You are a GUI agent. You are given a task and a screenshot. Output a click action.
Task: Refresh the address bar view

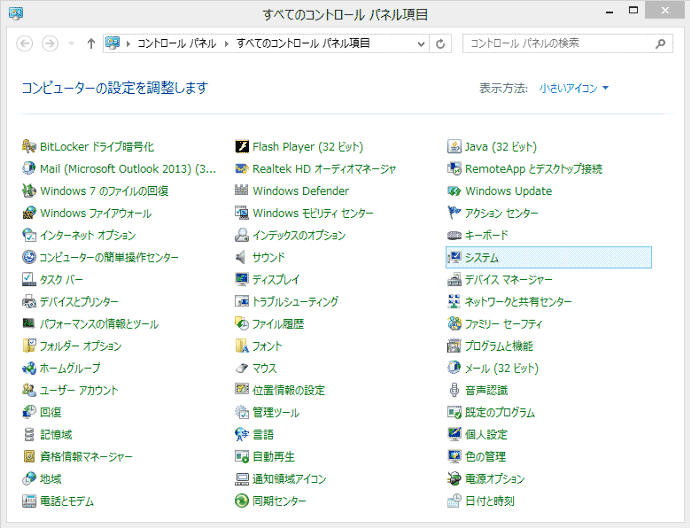click(440, 44)
